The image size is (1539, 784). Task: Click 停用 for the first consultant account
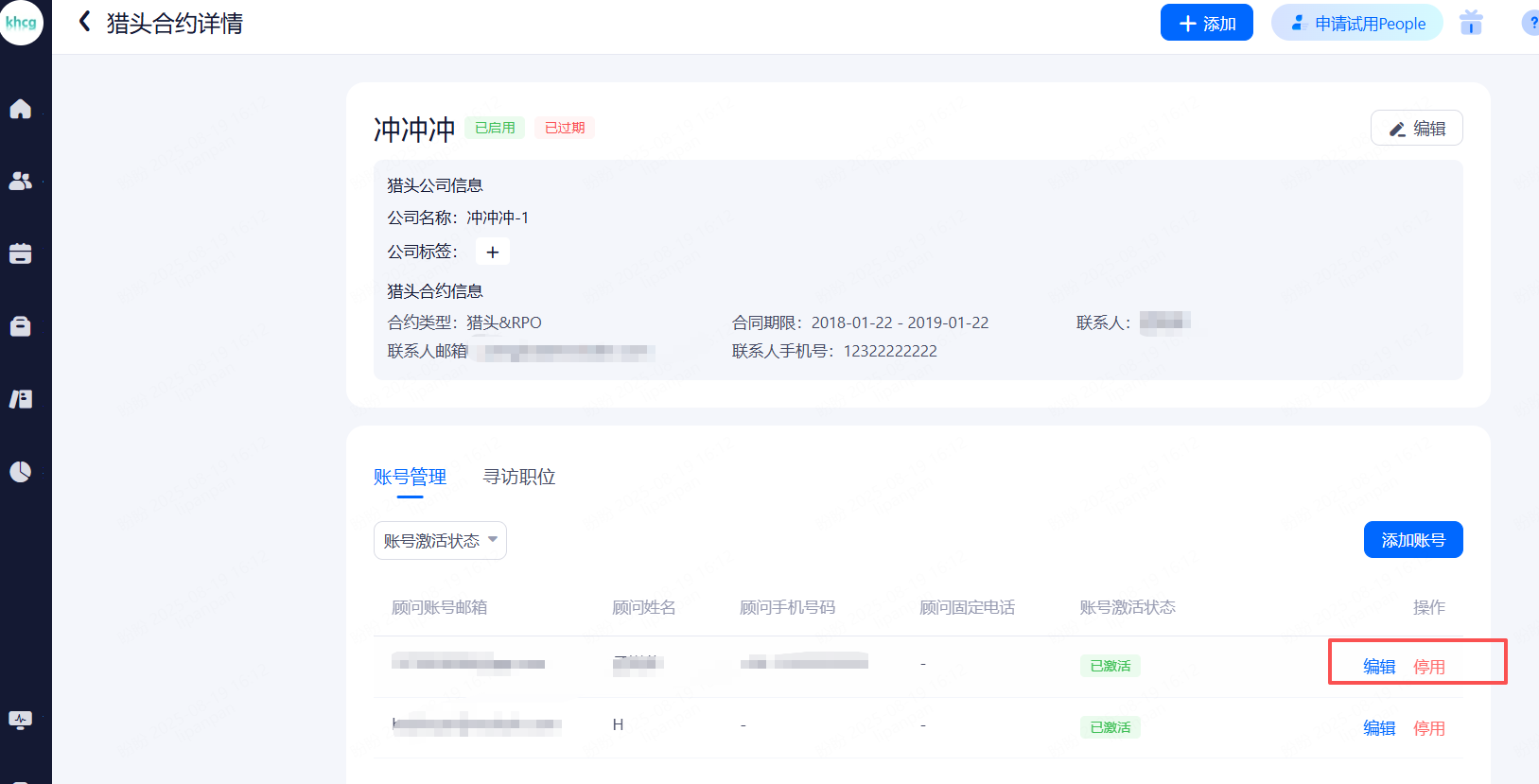pyautogui.click(x=1428, y=667)
